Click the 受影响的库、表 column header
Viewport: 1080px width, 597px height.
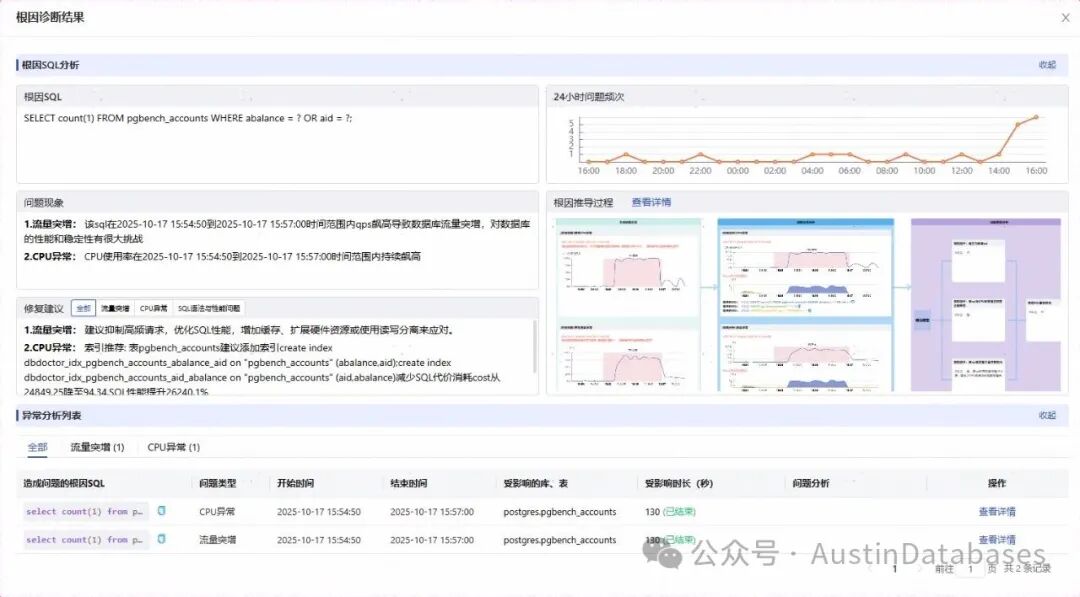click(x=536, y=483)
